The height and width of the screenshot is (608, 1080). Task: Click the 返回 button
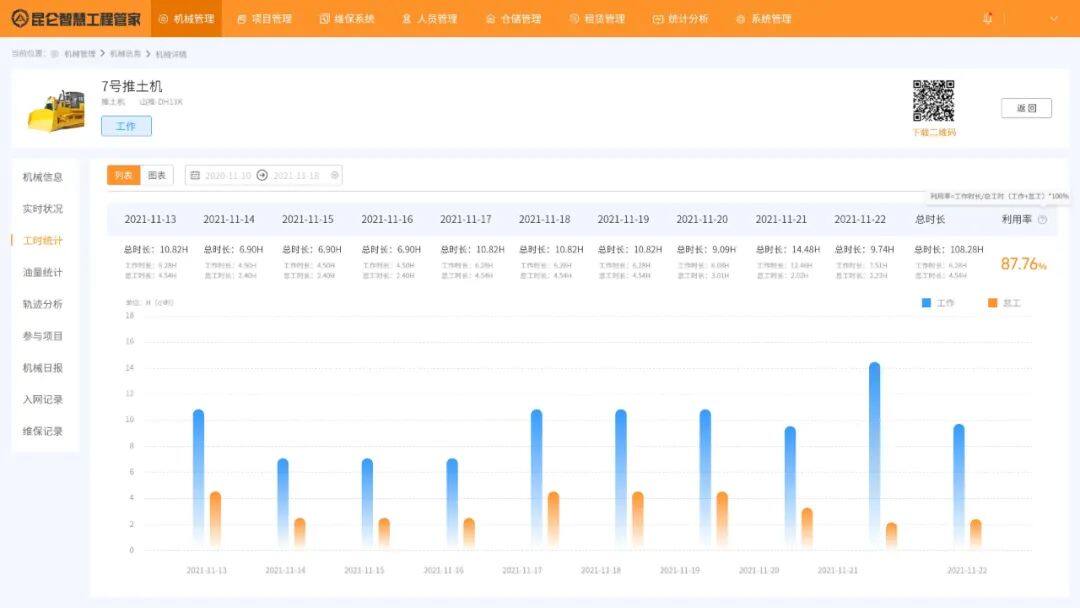[1026, 108]
